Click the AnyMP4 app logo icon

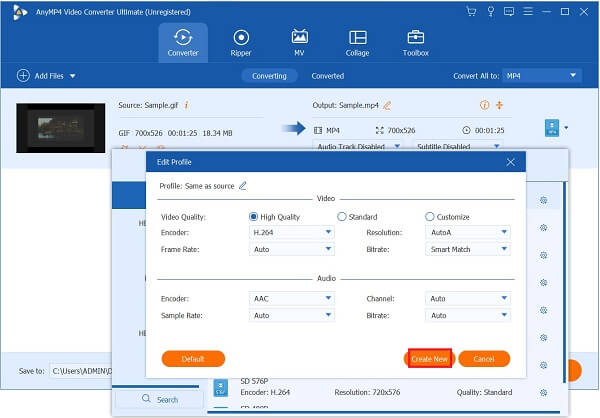pyautogui.click(x=20, y=12)
